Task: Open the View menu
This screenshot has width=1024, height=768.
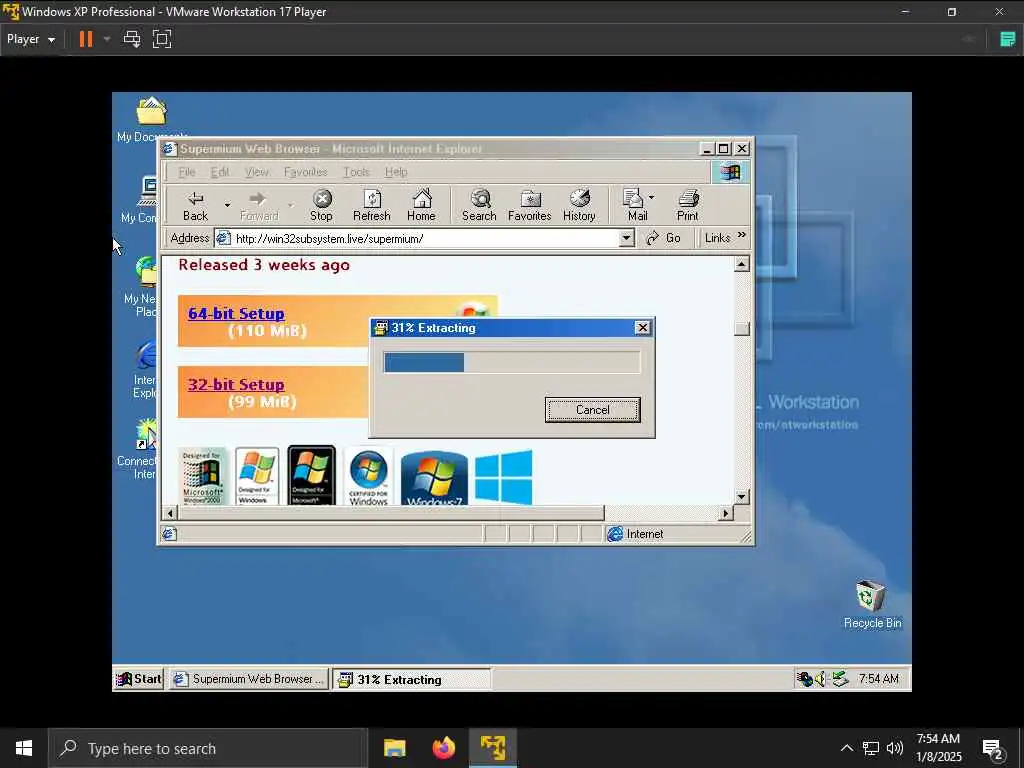Action: pyautogui.click(x=257, y=172)
